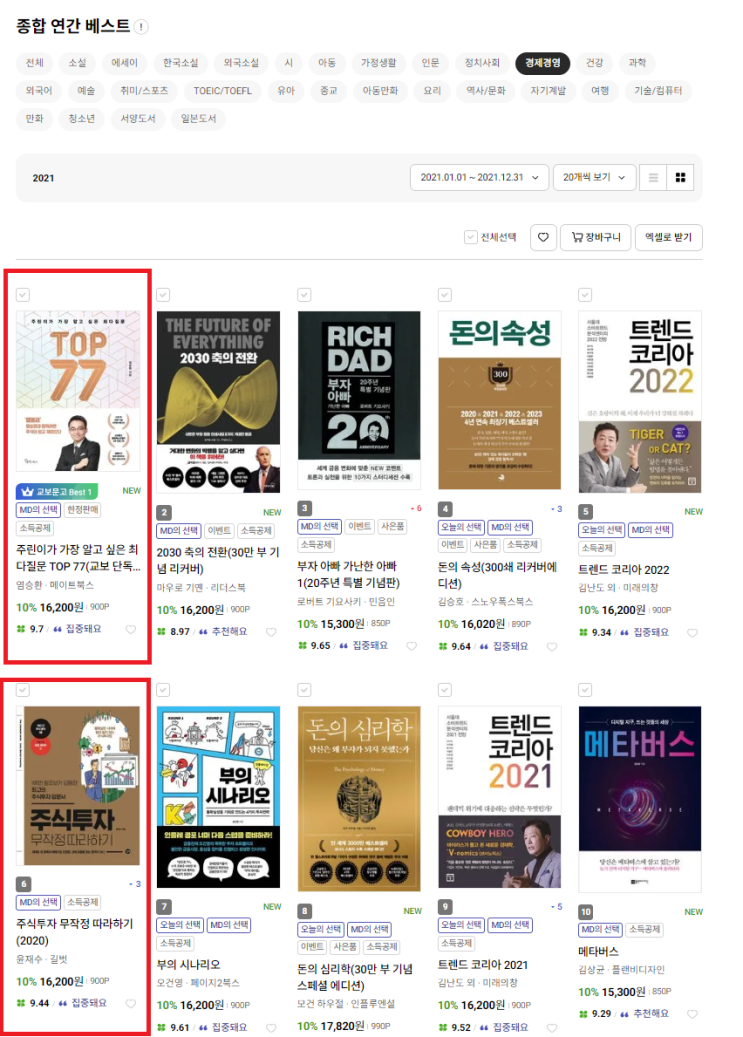Heart the 2030 축의 전환 book
The image size is (743, 1037).
click(x=271, y=632)
